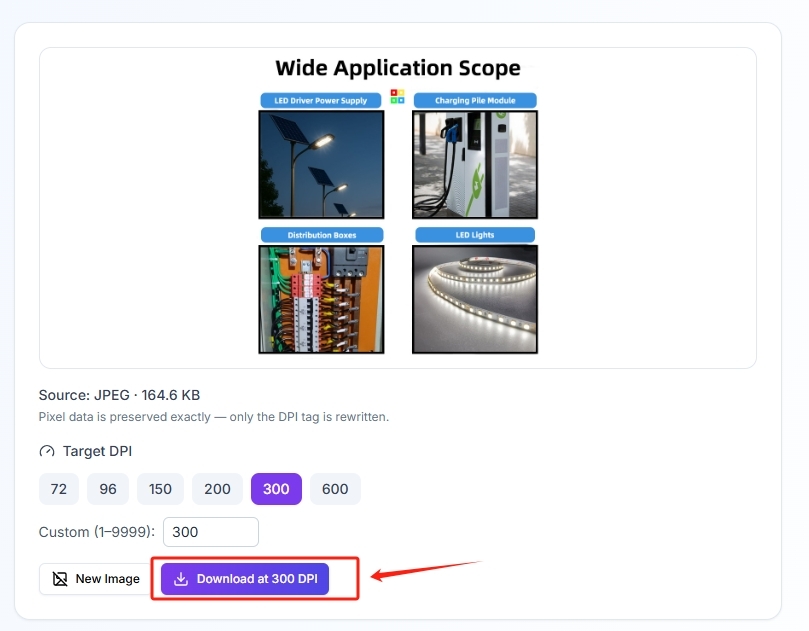Select the 96 DPI preset
This screenshot has height=631, width=809.
pyautogui.click(x=108, y=489)
